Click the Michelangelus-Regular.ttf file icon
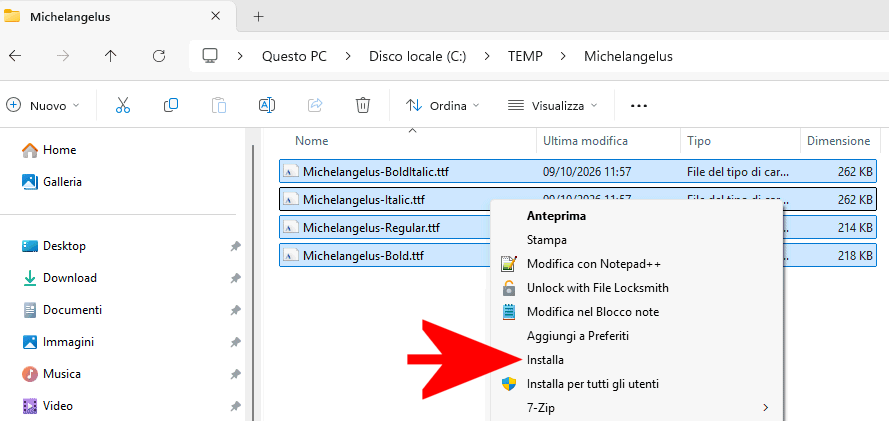Image resolution: width=889 pixels, height=421 pixels. pos(291,228)
